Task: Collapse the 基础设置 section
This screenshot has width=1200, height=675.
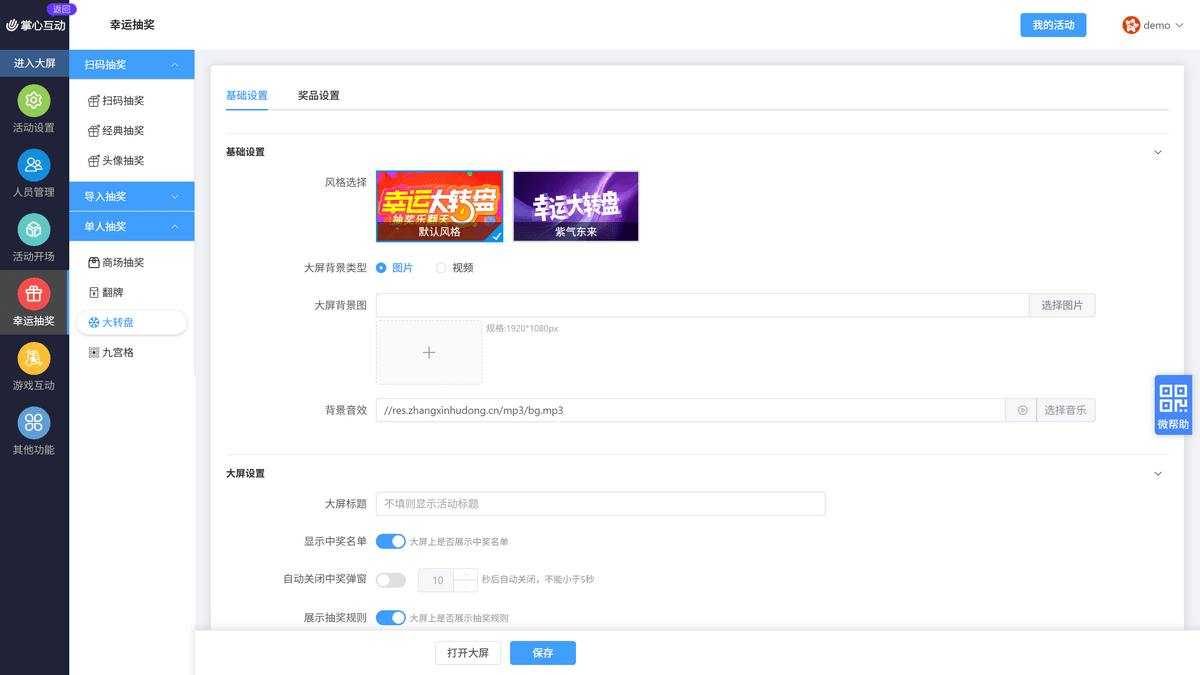Action: 1158,152
